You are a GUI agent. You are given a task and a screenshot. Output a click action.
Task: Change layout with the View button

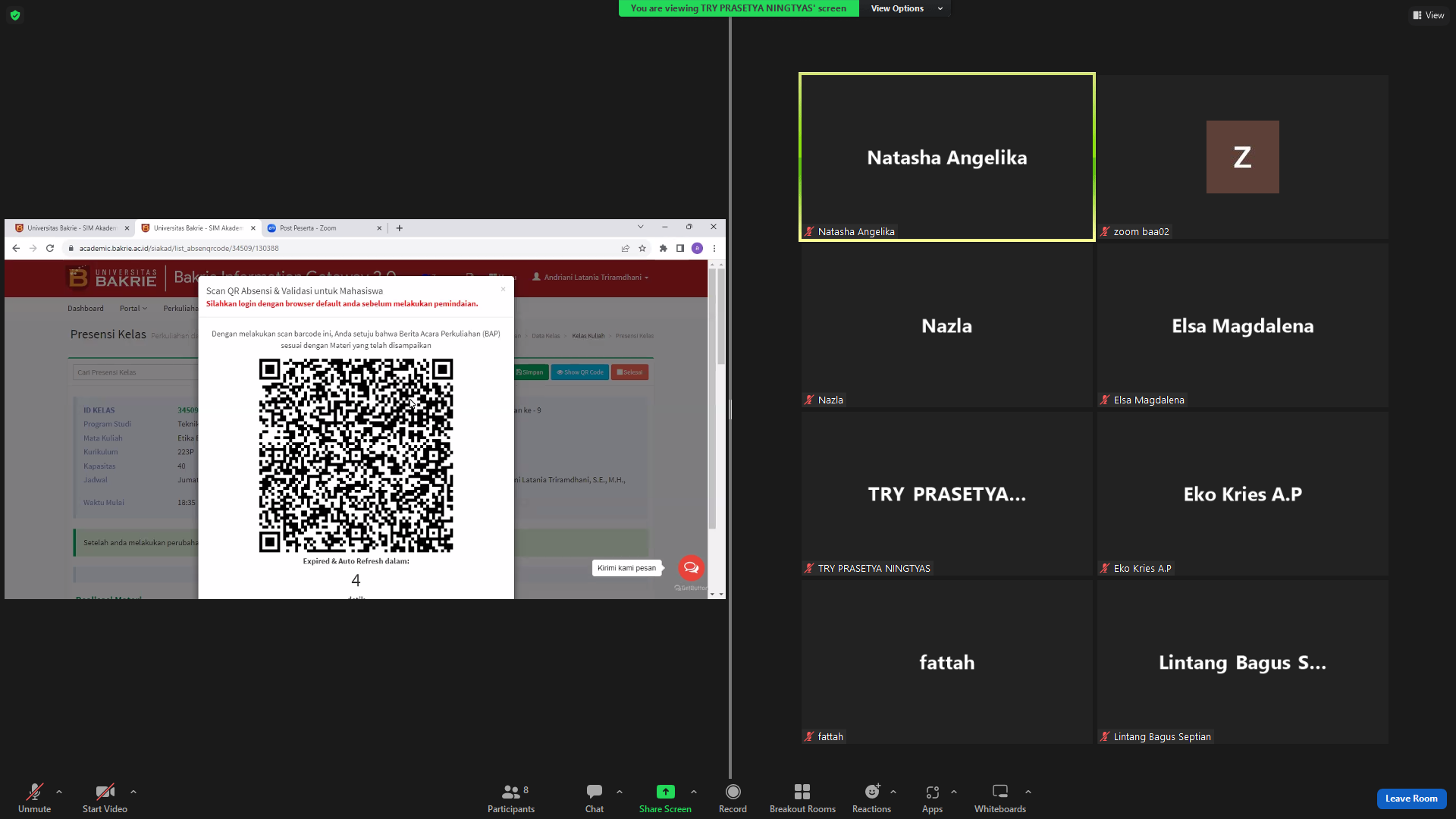coord(1428,15)
